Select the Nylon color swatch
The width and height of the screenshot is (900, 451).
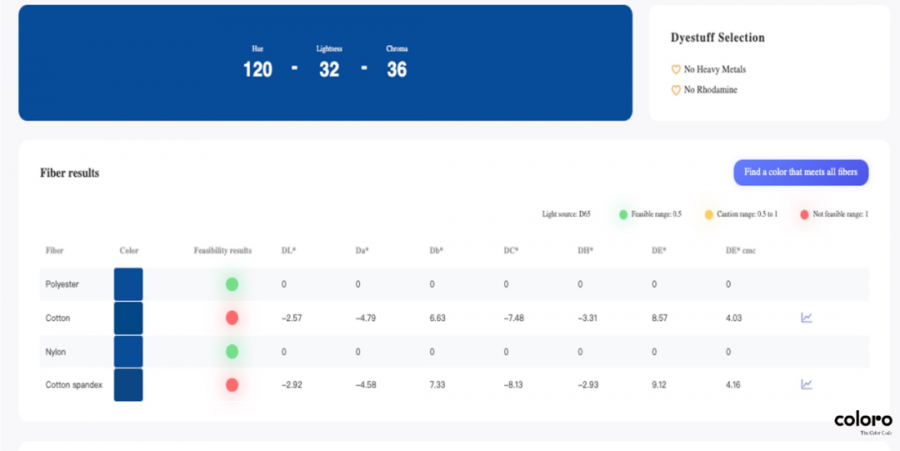pos(129,352)
